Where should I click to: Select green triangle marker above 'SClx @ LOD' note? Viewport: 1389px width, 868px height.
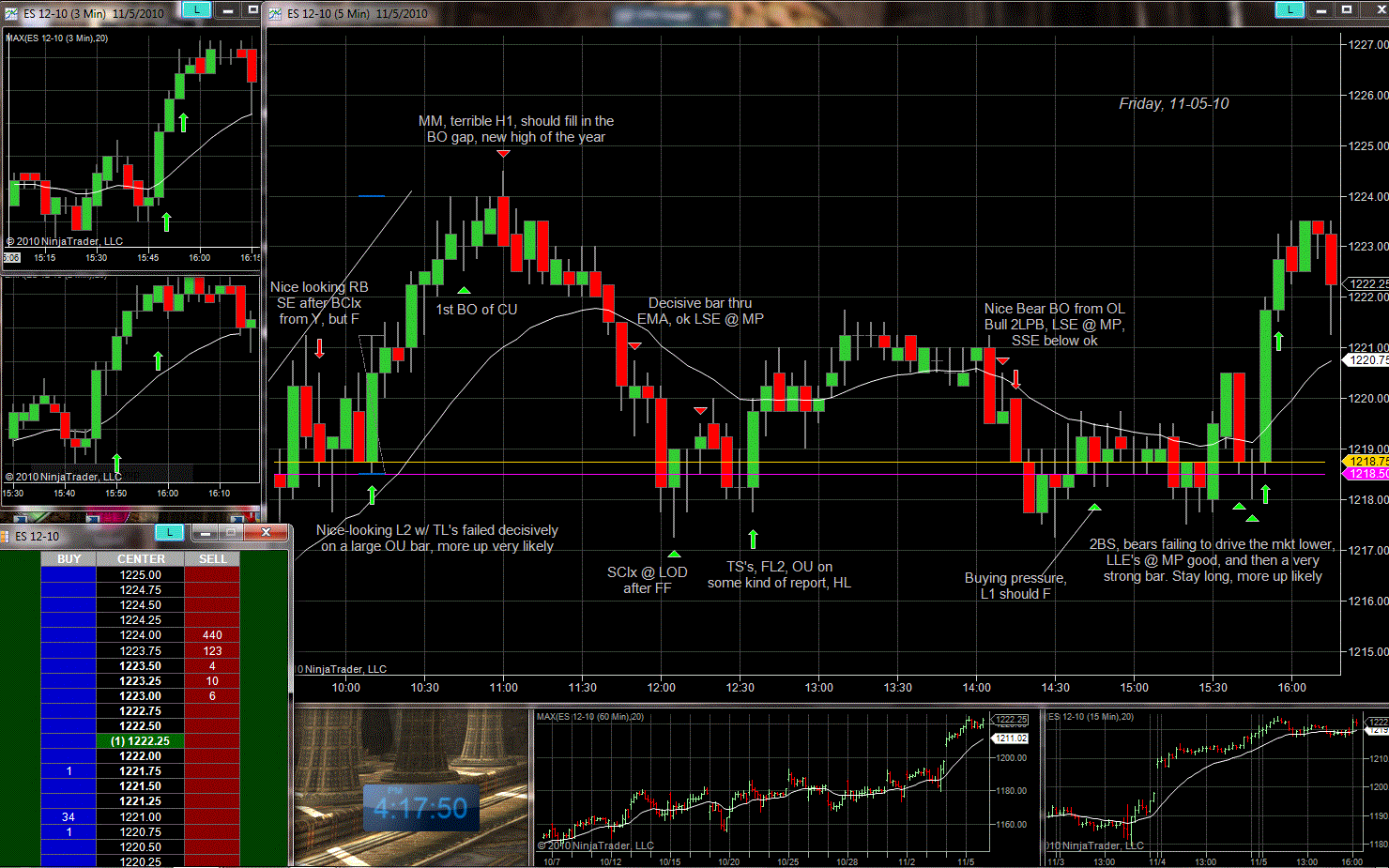(x=674, y=555)
